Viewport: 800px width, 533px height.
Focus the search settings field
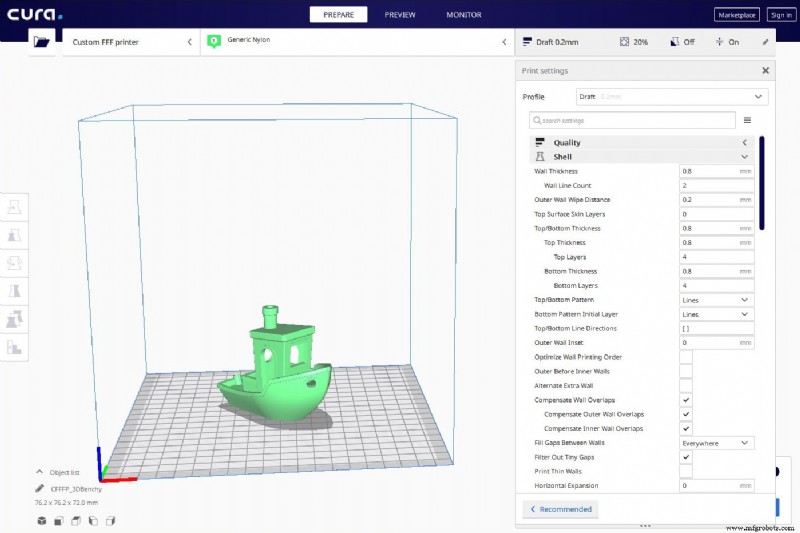(x=633, y=120)
